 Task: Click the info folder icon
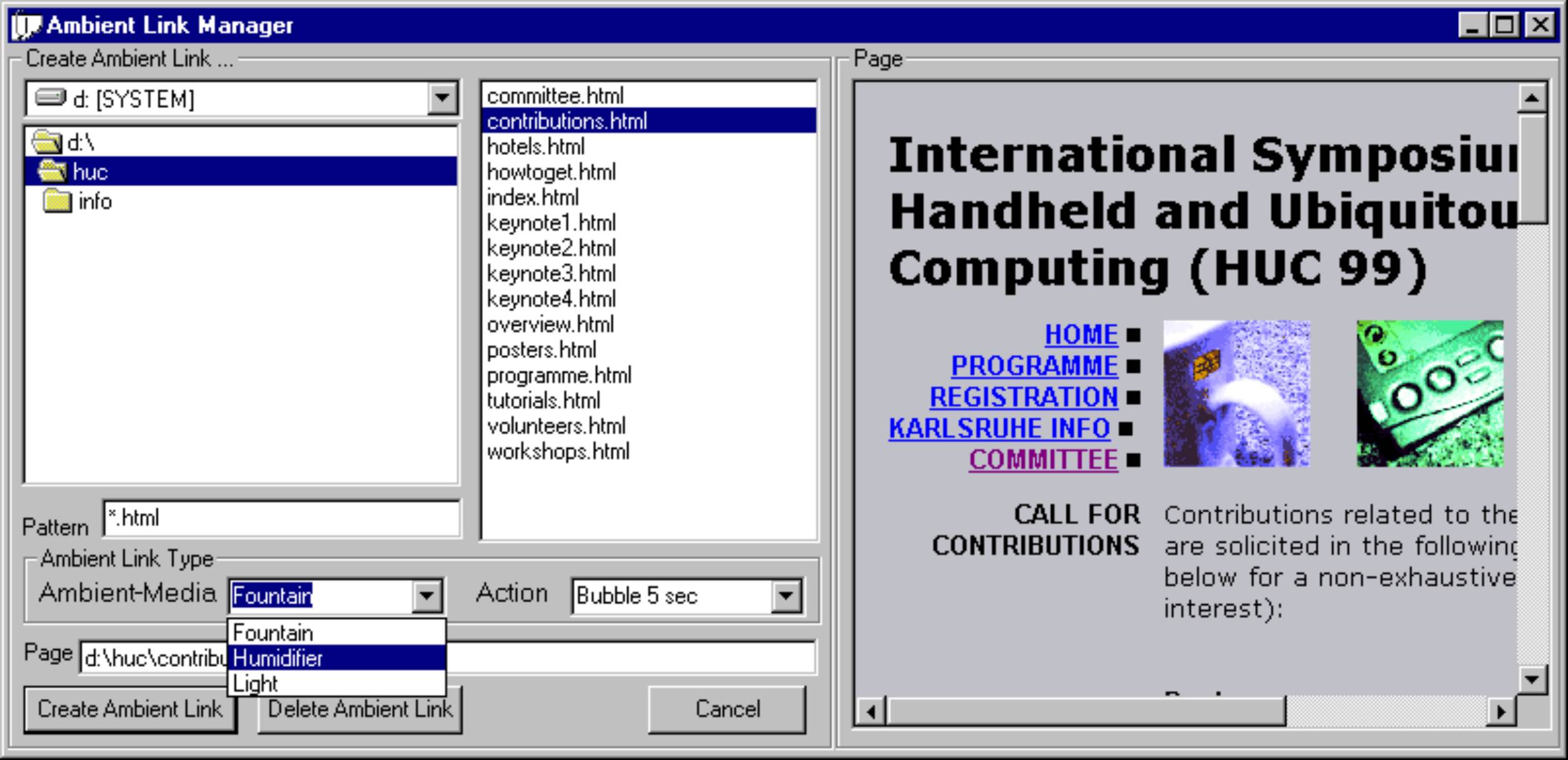coord(57,201)
